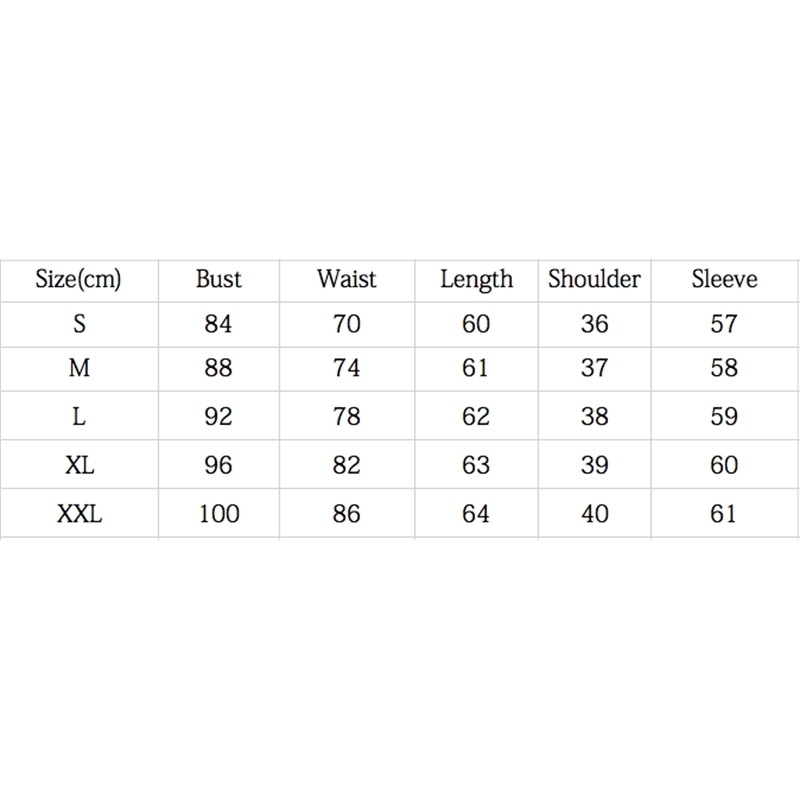
Task: Click the L size row label
Action: 79,416
